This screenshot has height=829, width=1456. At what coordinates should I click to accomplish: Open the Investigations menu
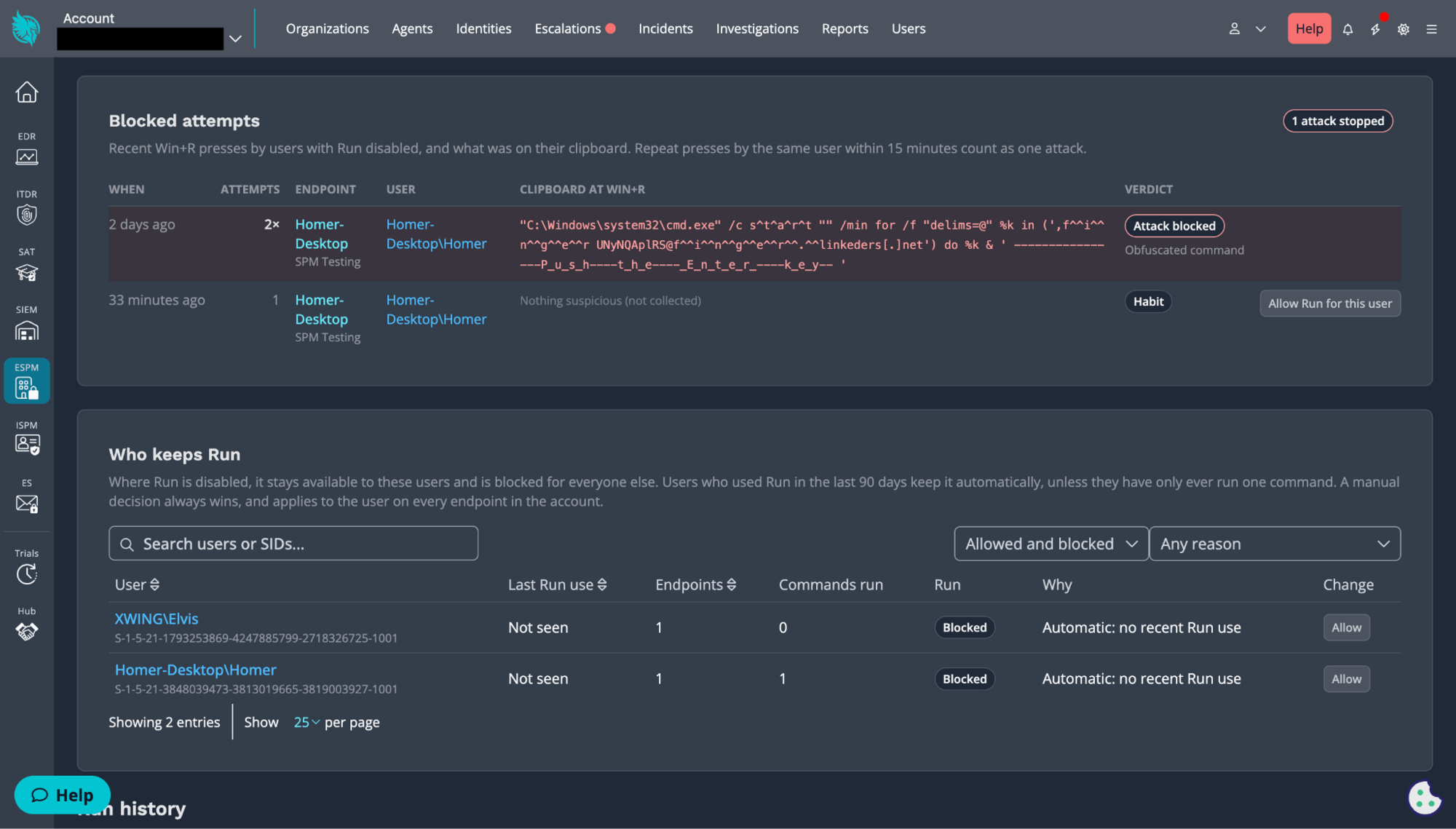click(757, 29)
